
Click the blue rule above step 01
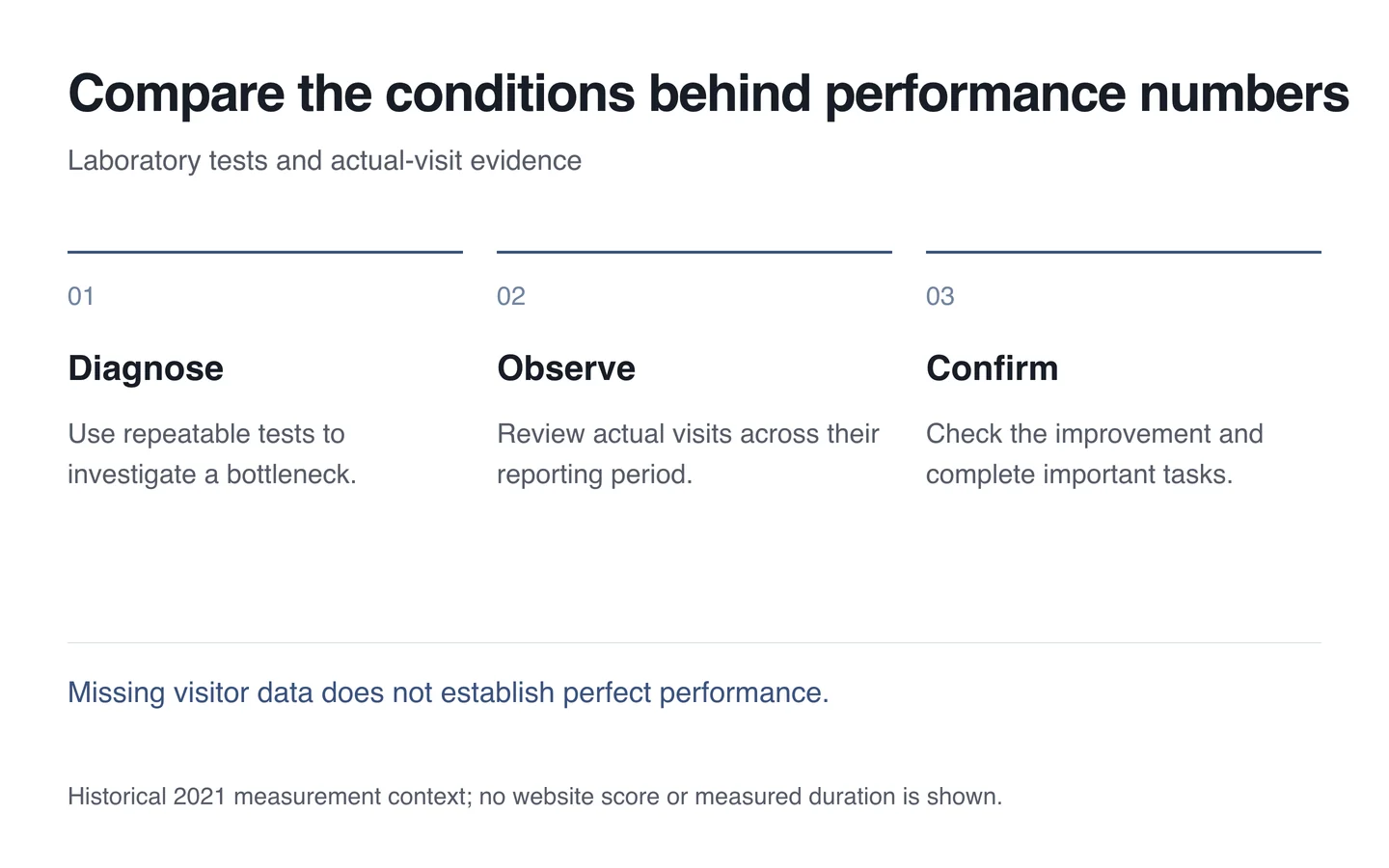(x=265, y=252)
